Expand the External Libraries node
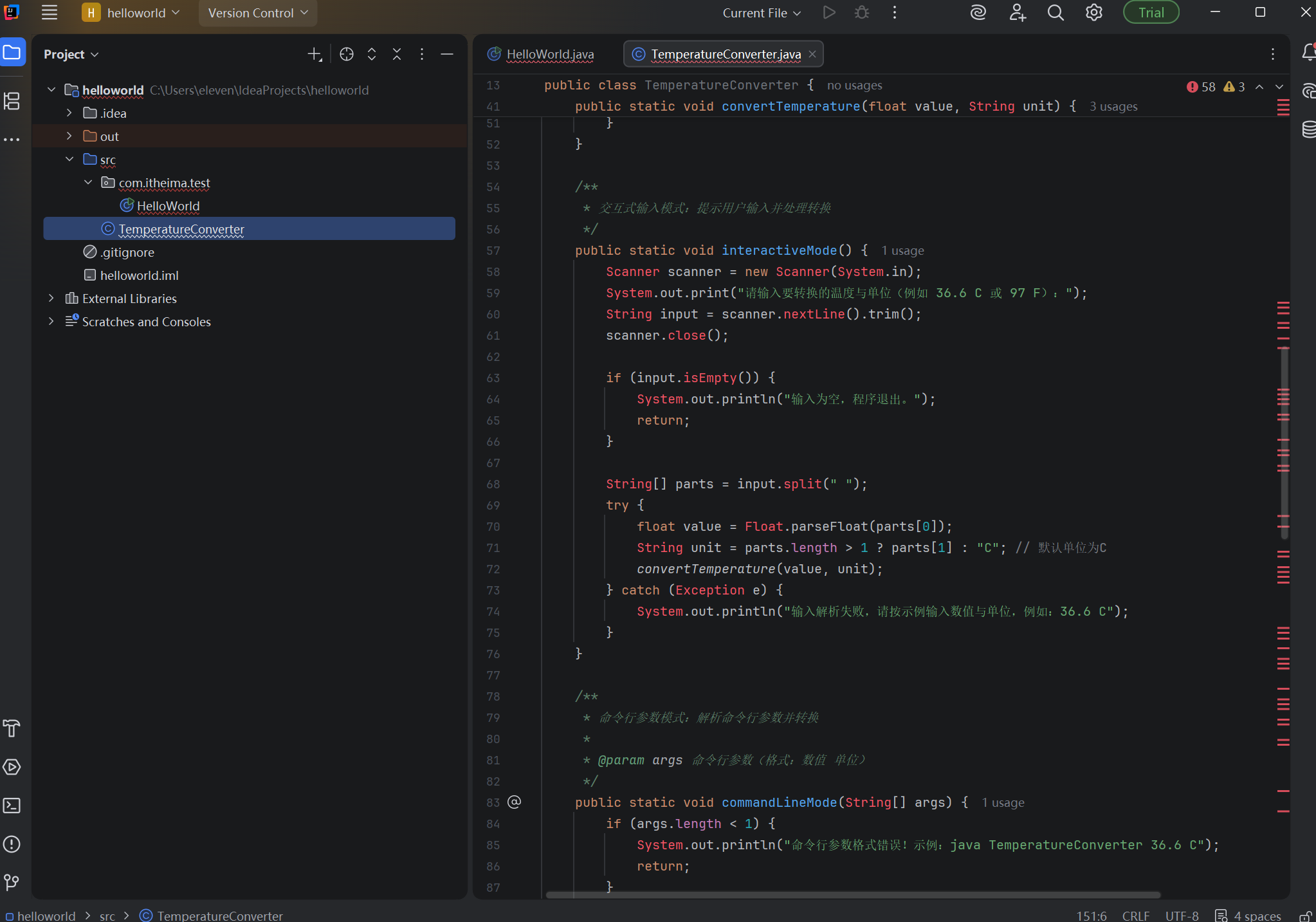 51,299
